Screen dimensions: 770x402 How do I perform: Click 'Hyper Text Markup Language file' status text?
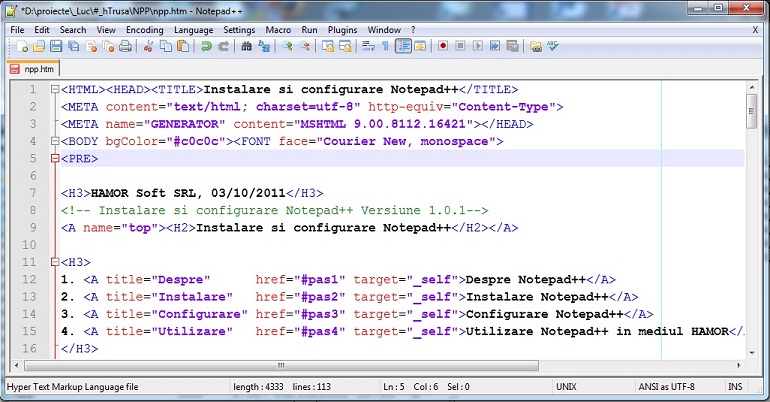[x=73, y=387]
